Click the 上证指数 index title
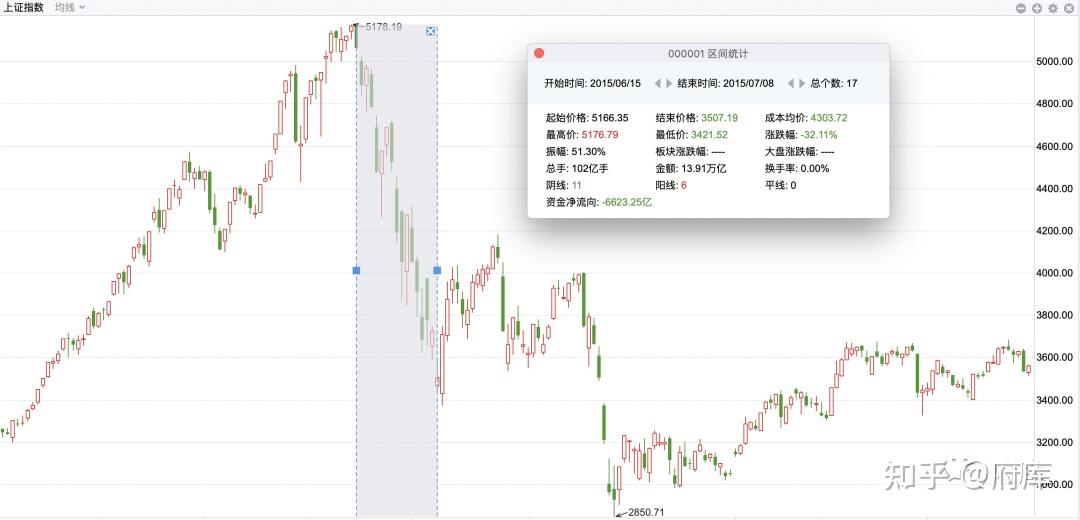Screen dimensions: 1080x520 coord(24,7)
